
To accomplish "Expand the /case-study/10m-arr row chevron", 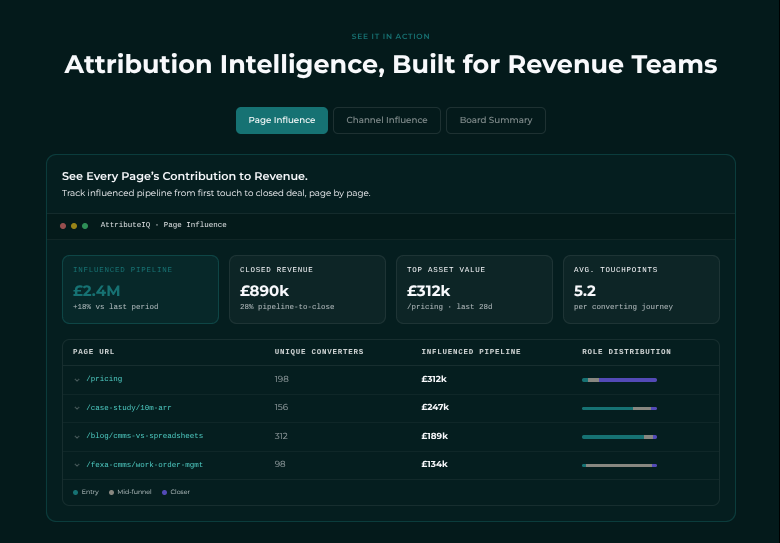I will 77,408.
